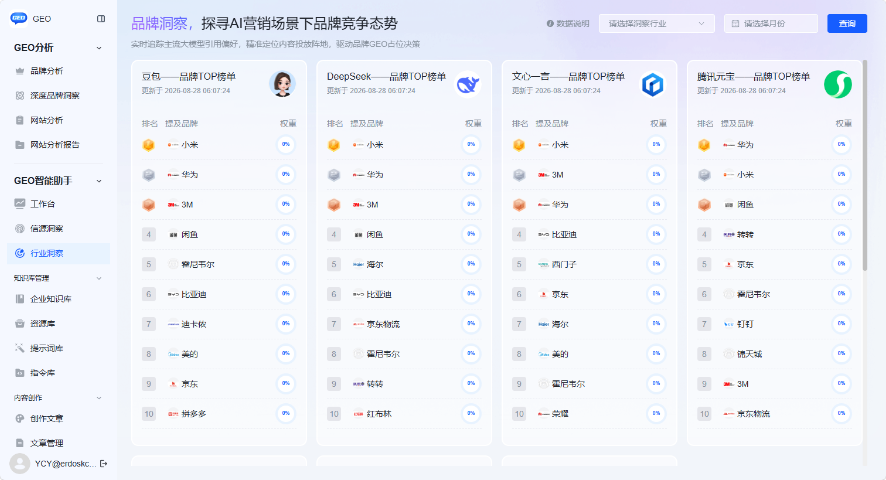This screenshot has height=480, width=886.
Task: Collapse the 内容创作 group
Action: (99, 398)
